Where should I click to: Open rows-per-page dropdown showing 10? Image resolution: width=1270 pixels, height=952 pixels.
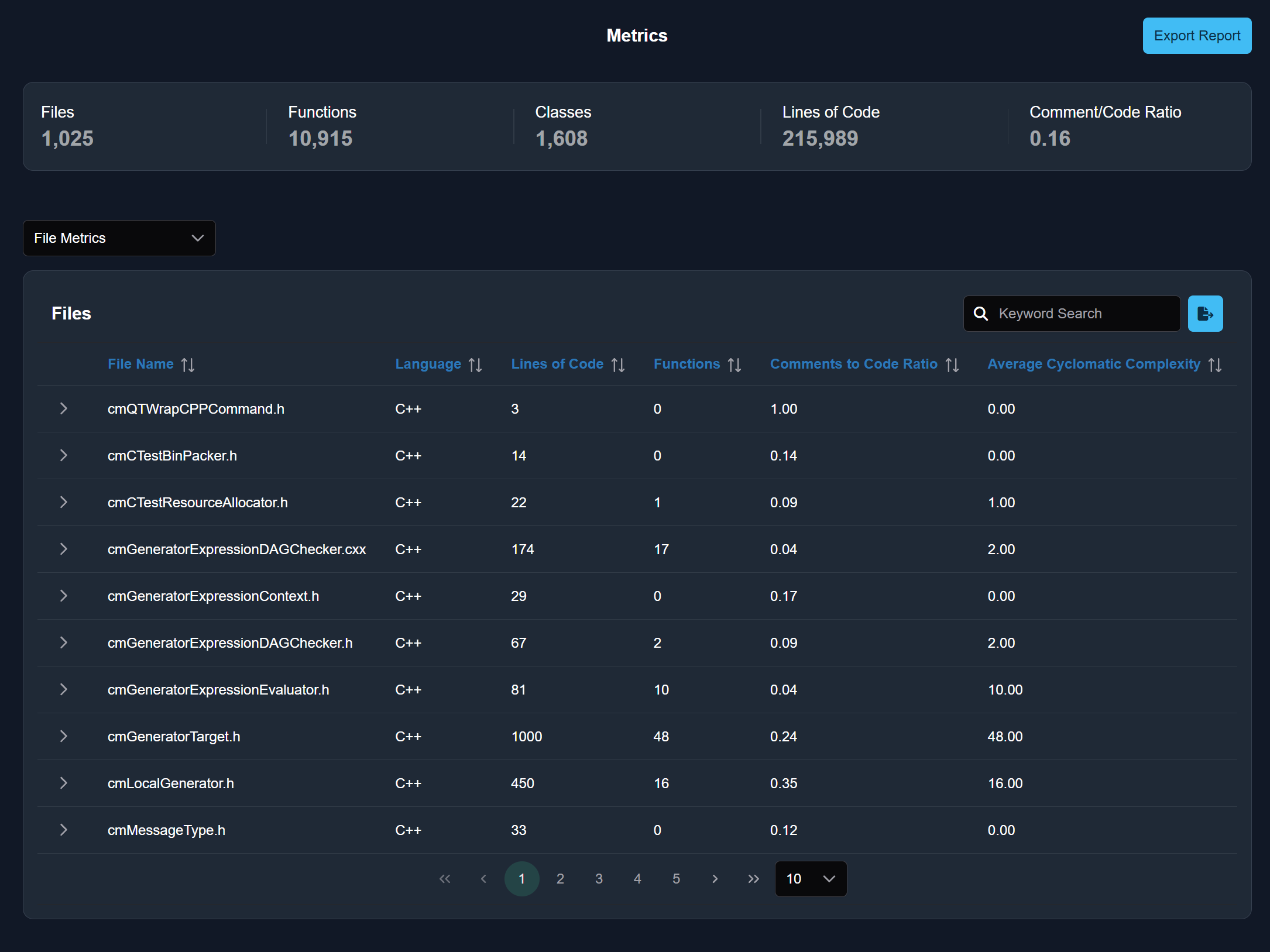coord(811,879)
